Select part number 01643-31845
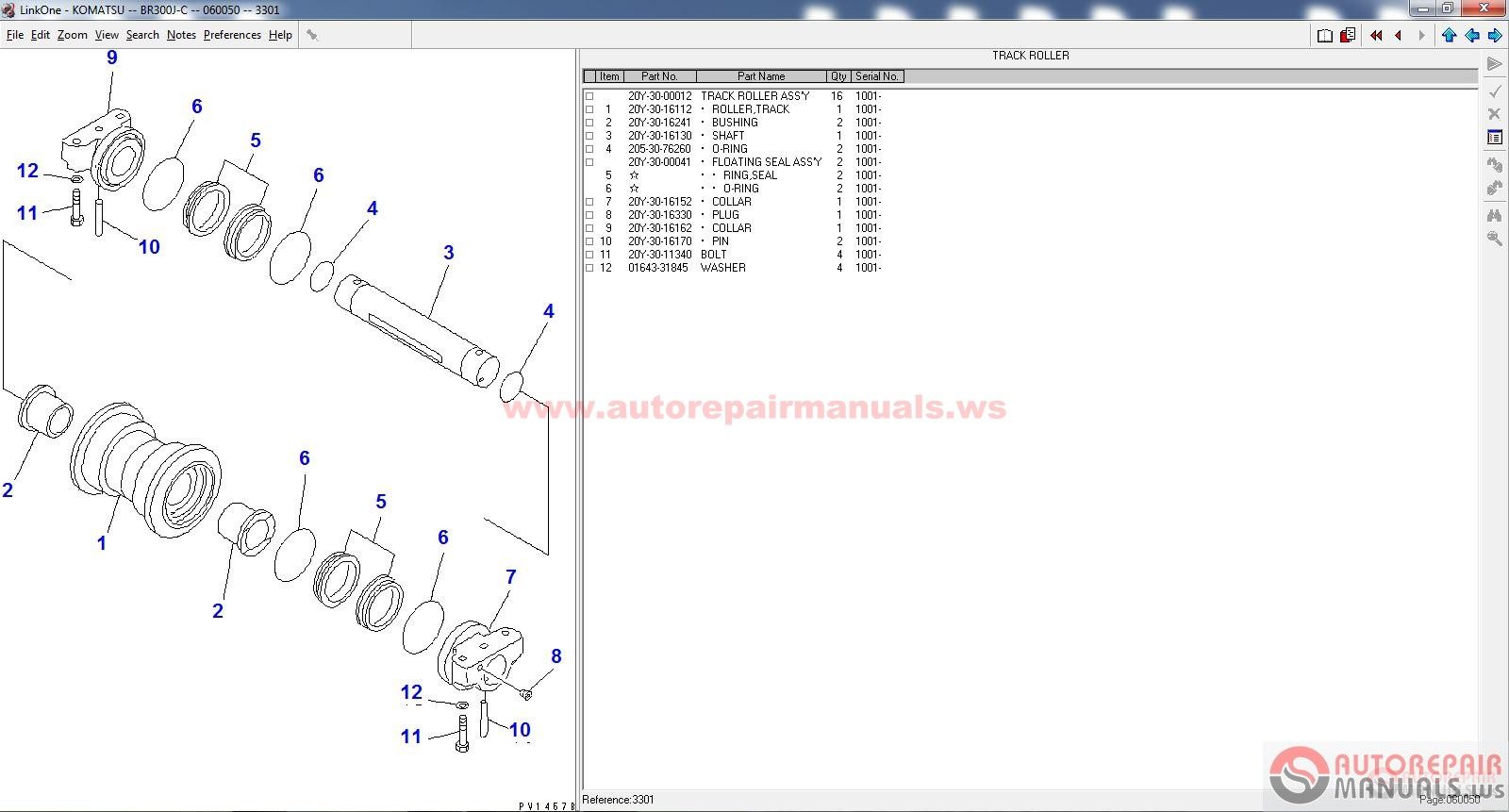The height and width of the screenshot is (812, 1509). pyautogui.click(x=658, y=268)
